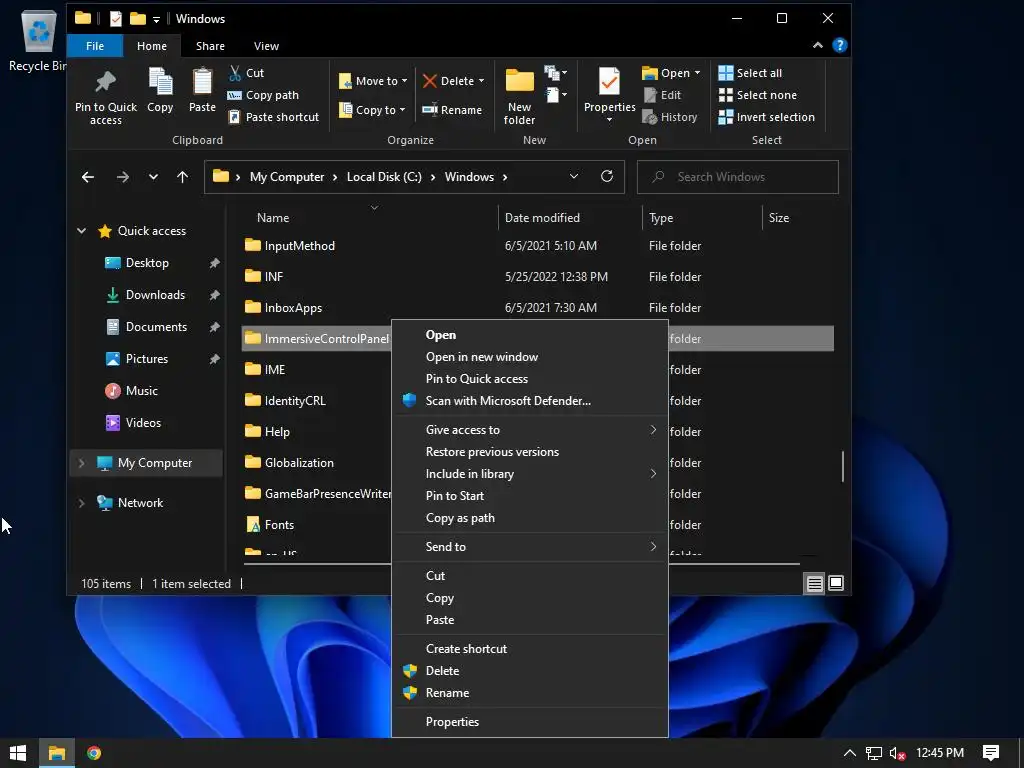Sort by the Name column header
This screenshot has height=768, width=1024.
272,218
